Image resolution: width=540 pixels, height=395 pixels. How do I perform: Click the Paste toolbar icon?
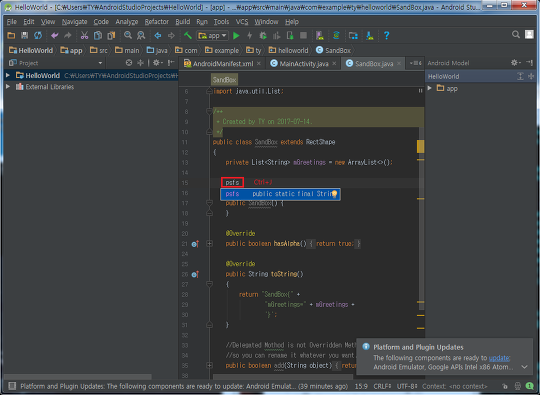(x=111, y=35)
